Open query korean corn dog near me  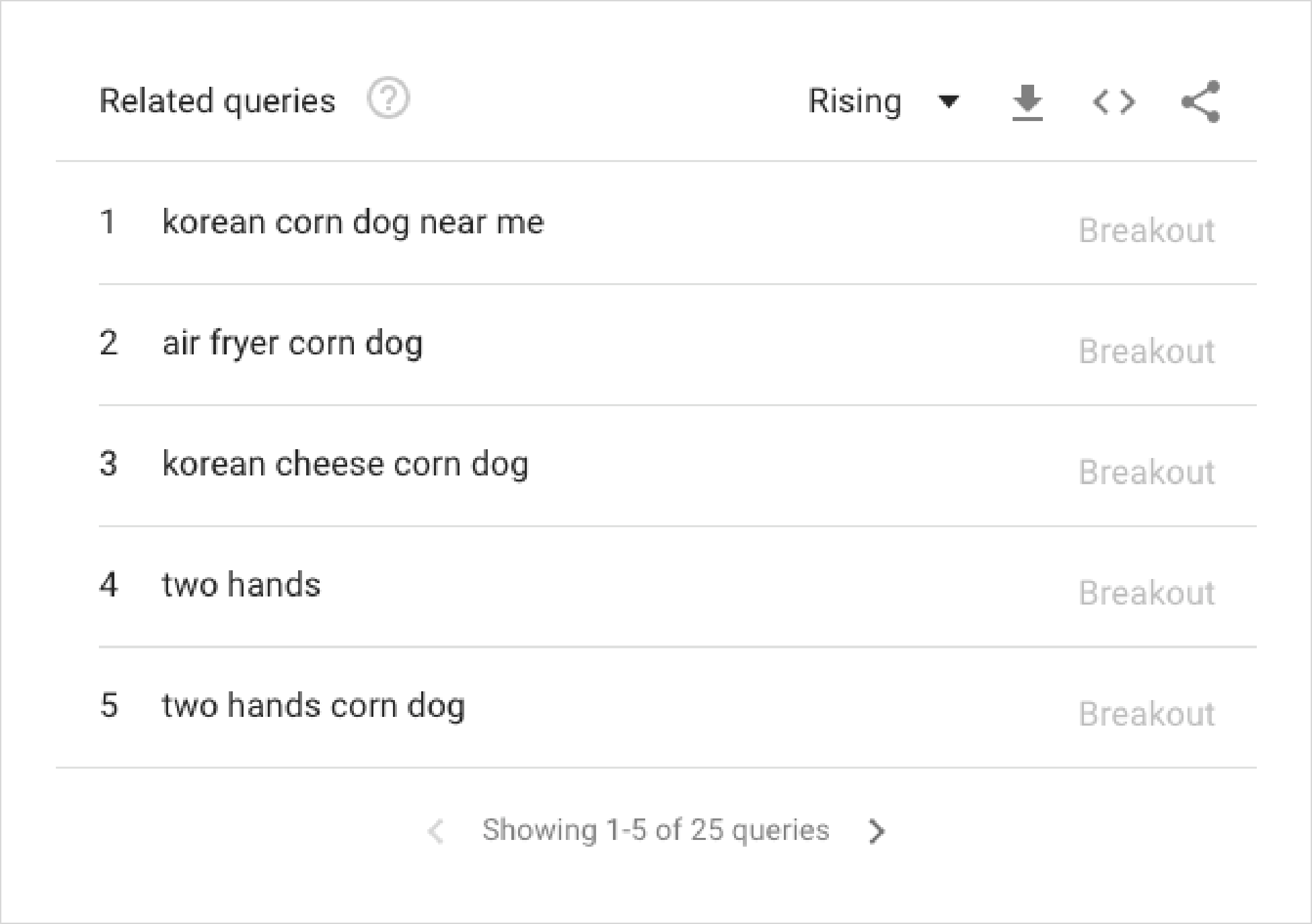(353, 223)
